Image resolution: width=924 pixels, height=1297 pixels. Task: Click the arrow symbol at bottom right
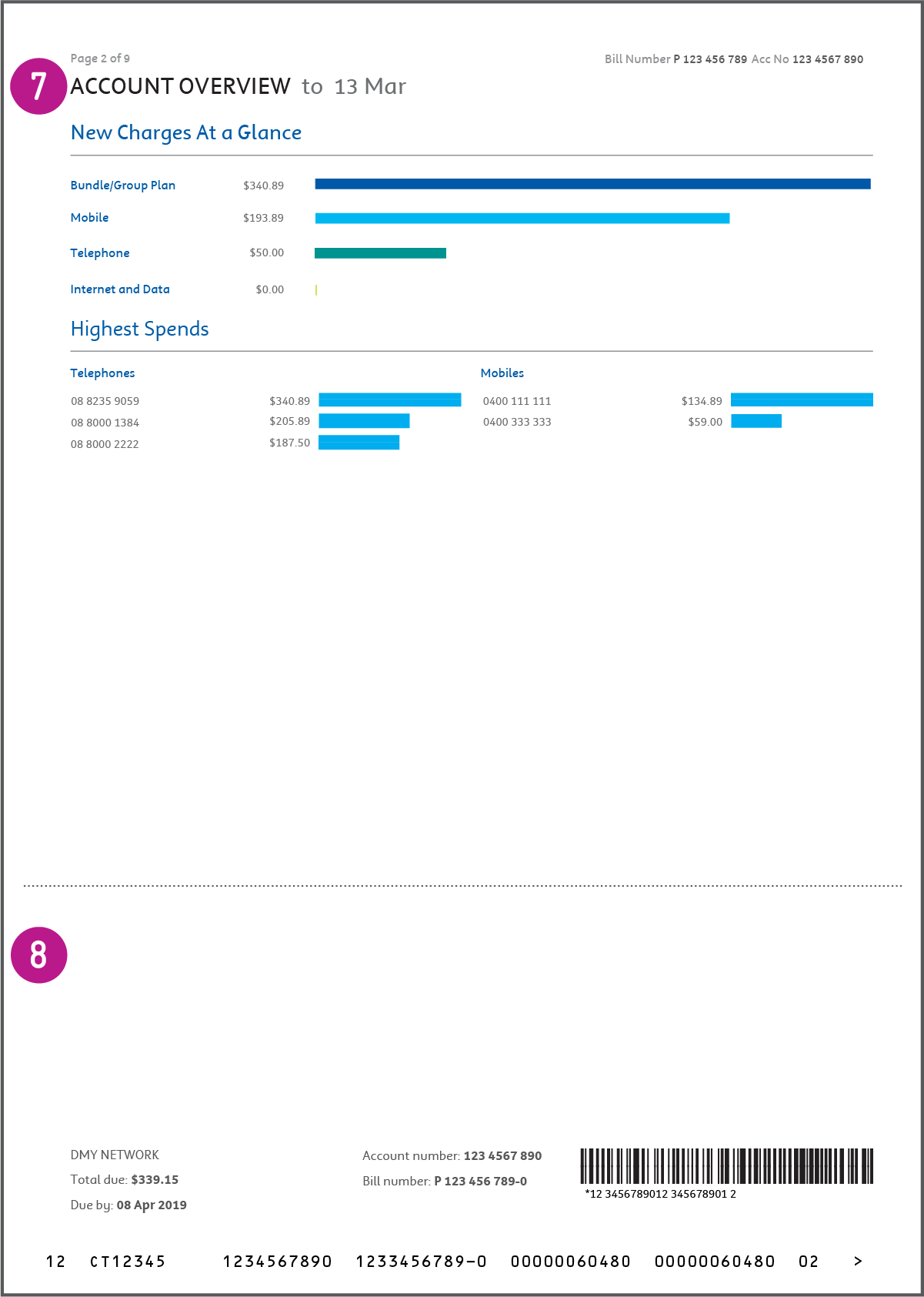click(x=858, y=1261)
